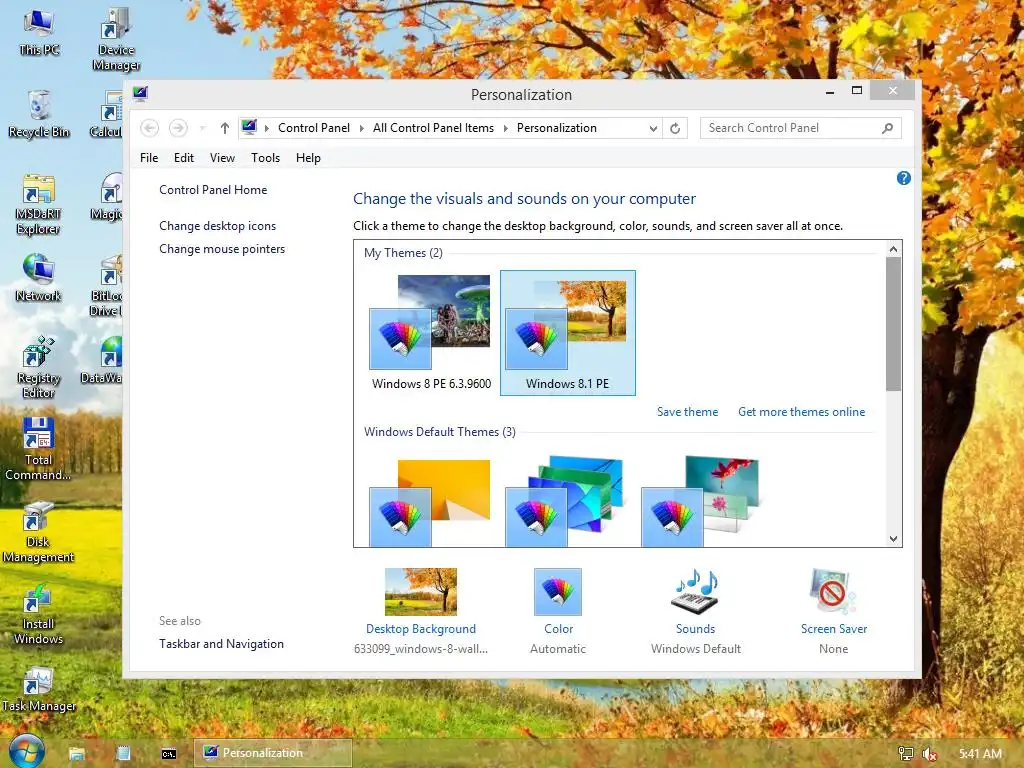1024x768 pixels.
Task: Open the Help menu
Action: pyautogui.click(x=308, y=157)
